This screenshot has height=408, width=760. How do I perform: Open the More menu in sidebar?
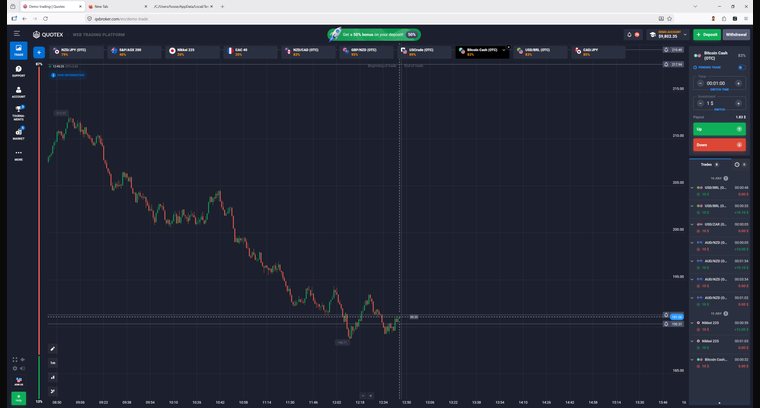tap(18, 155)
